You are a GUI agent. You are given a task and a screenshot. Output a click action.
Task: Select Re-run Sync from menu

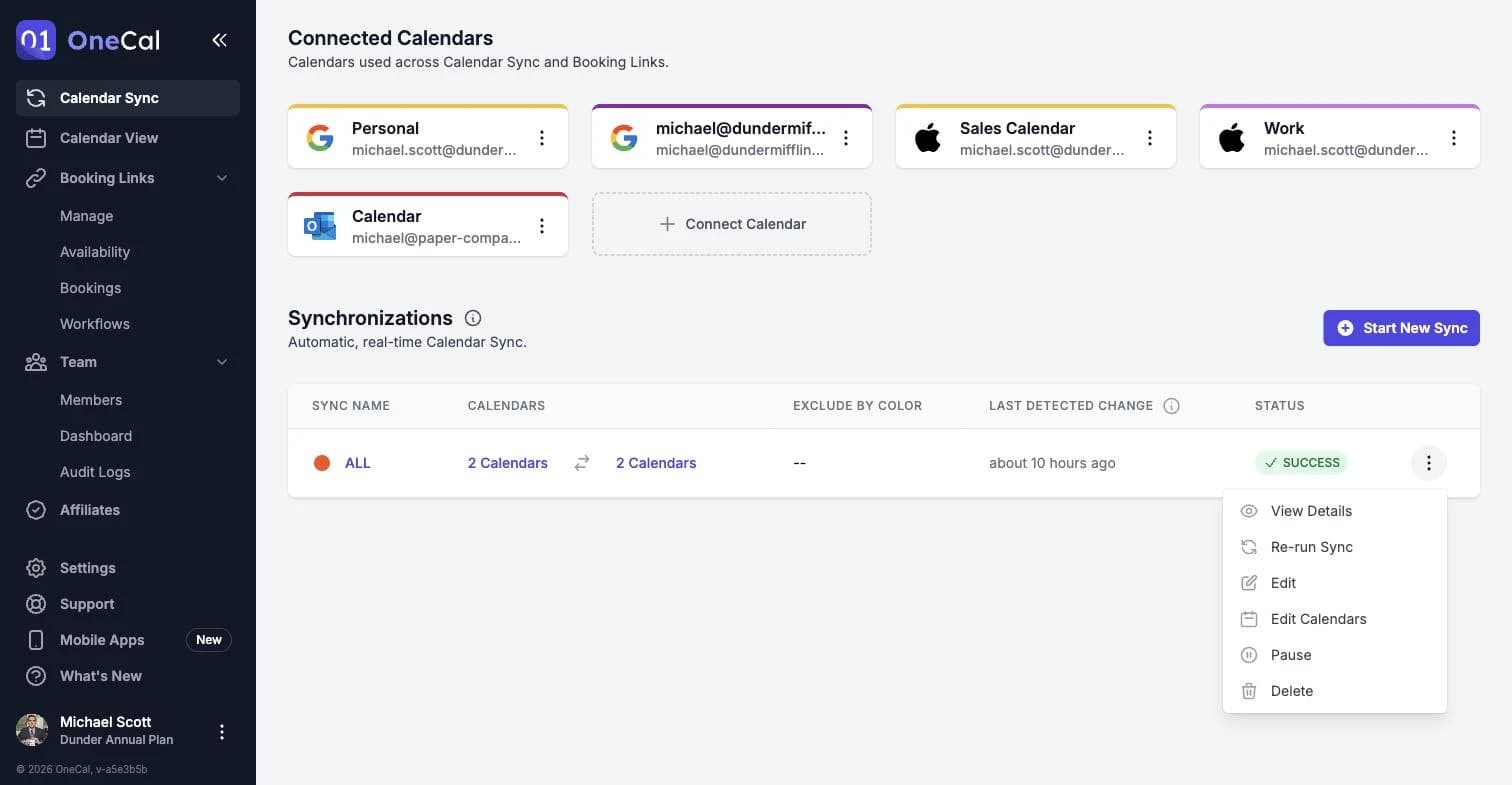(x=1335, y=547)
